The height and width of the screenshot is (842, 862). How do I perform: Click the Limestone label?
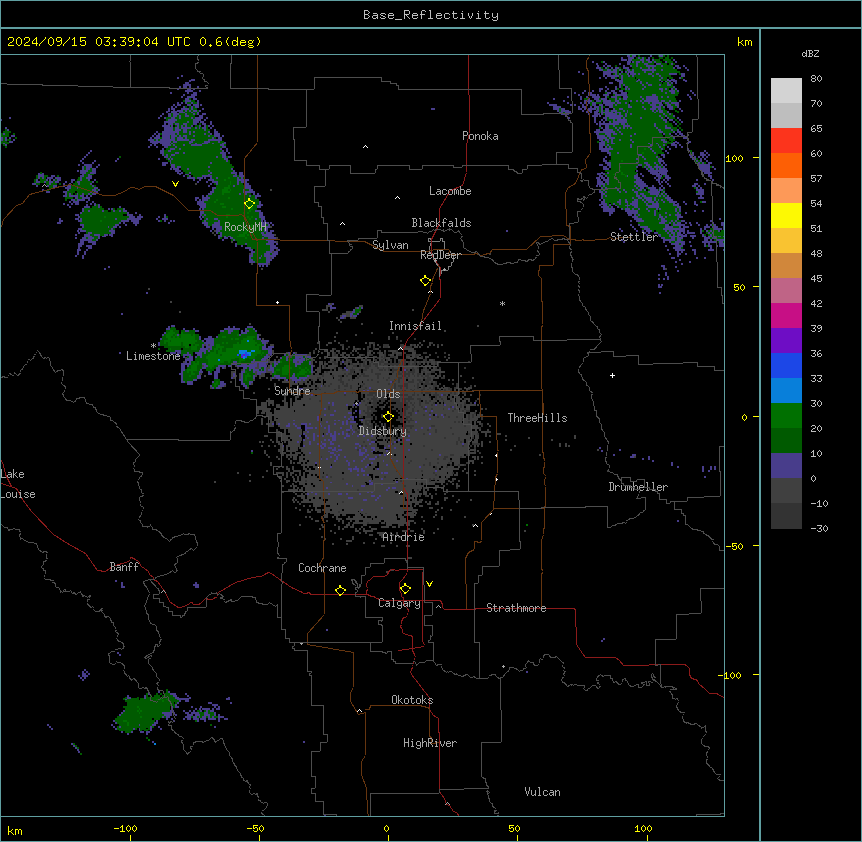coord(153,356)
